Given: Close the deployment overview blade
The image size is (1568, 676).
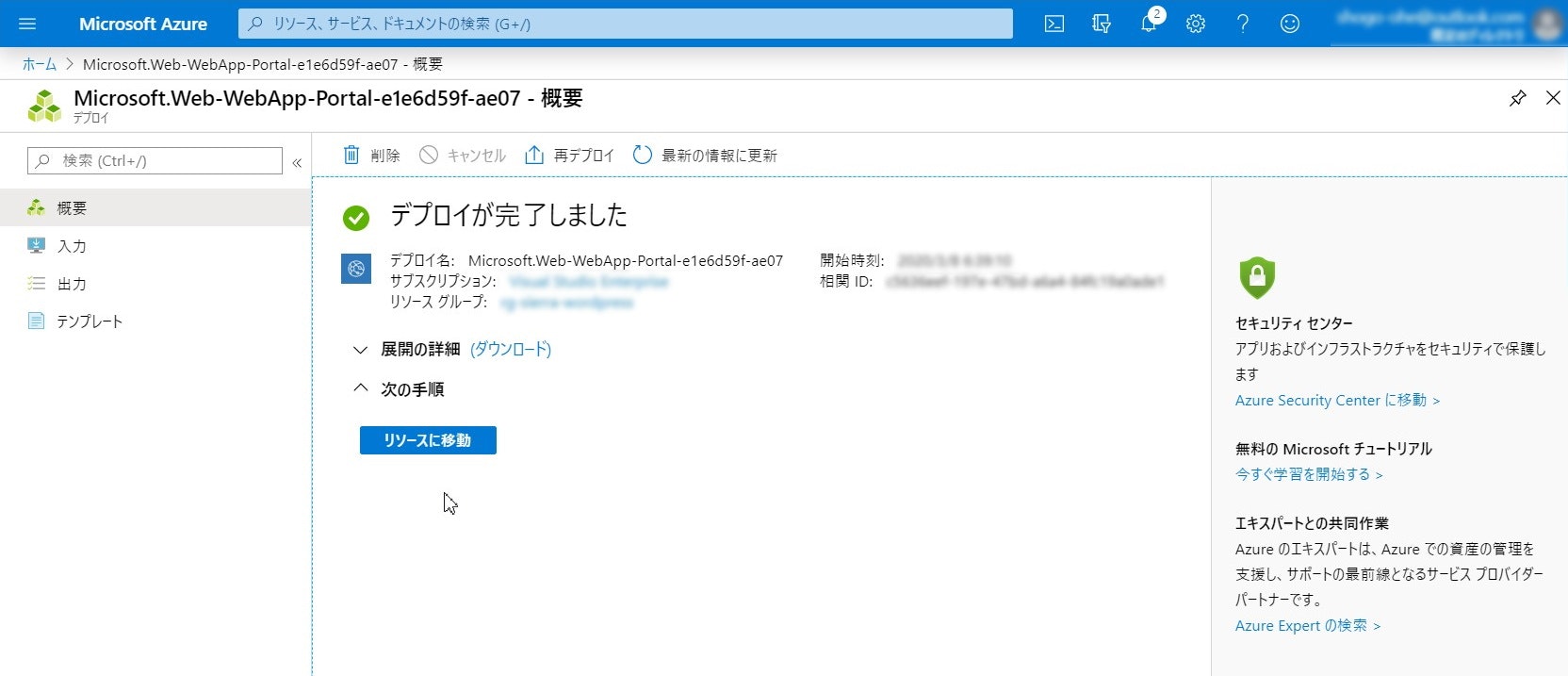Looking at the screenshot, I should click(x=1553, y=98).
